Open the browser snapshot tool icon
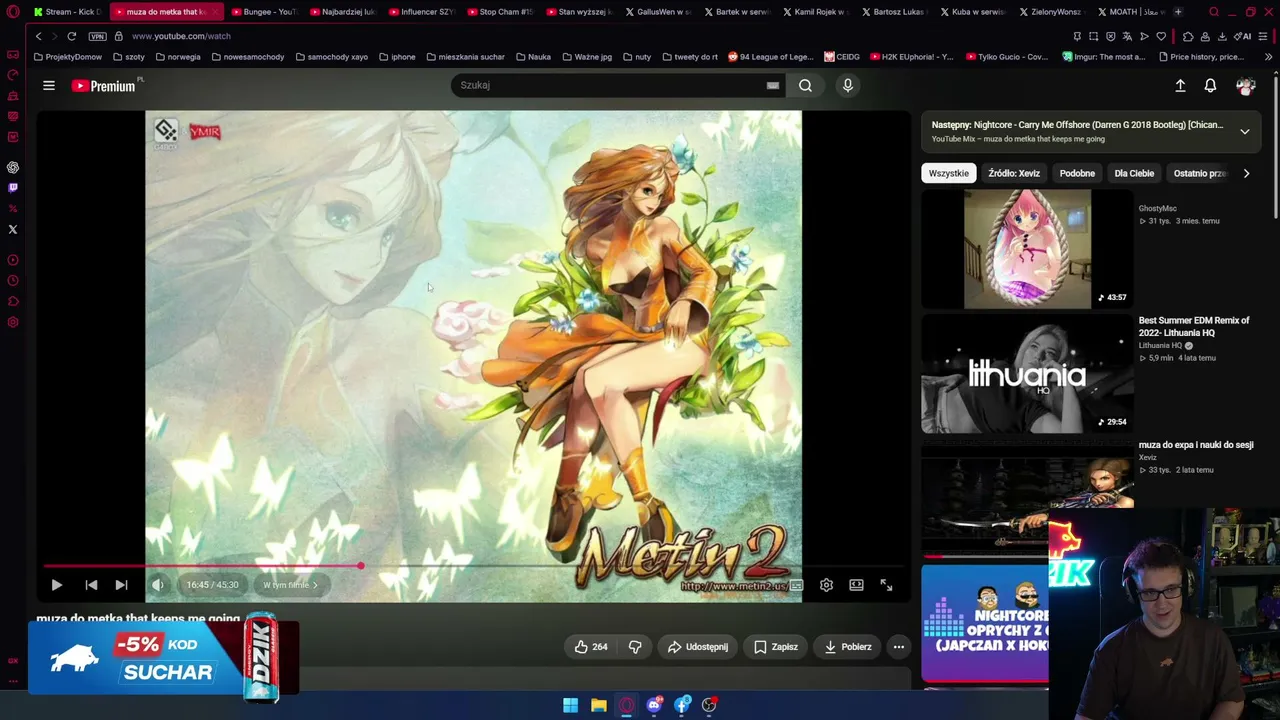Viewport: 1280px width, 720px height. click(x=1093, y=36)
